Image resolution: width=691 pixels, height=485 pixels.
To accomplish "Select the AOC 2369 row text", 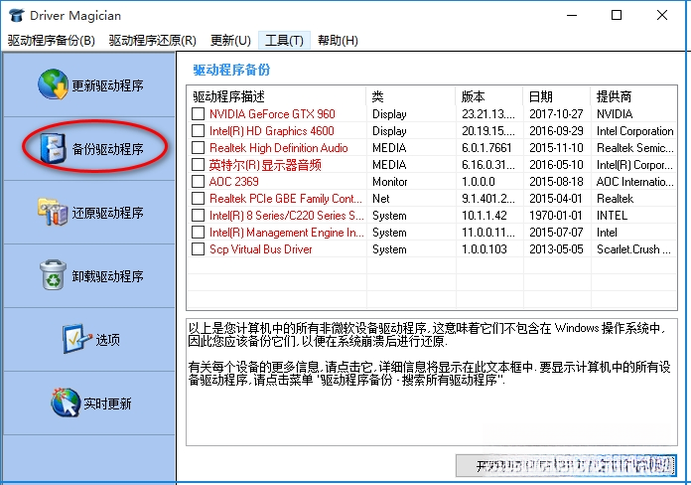I will [x=234, y=181].
